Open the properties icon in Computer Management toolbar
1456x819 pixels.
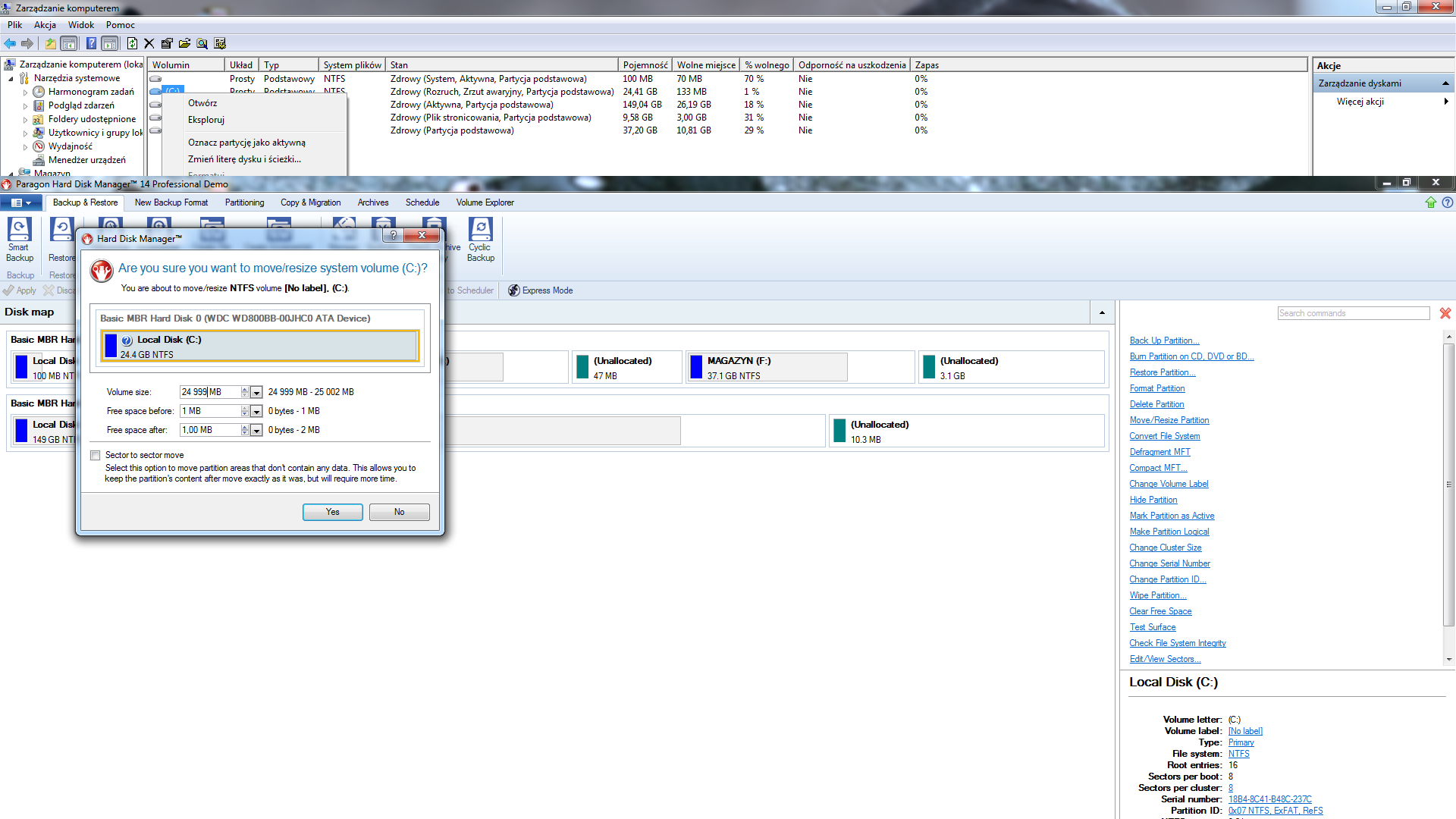coord(167,43)
